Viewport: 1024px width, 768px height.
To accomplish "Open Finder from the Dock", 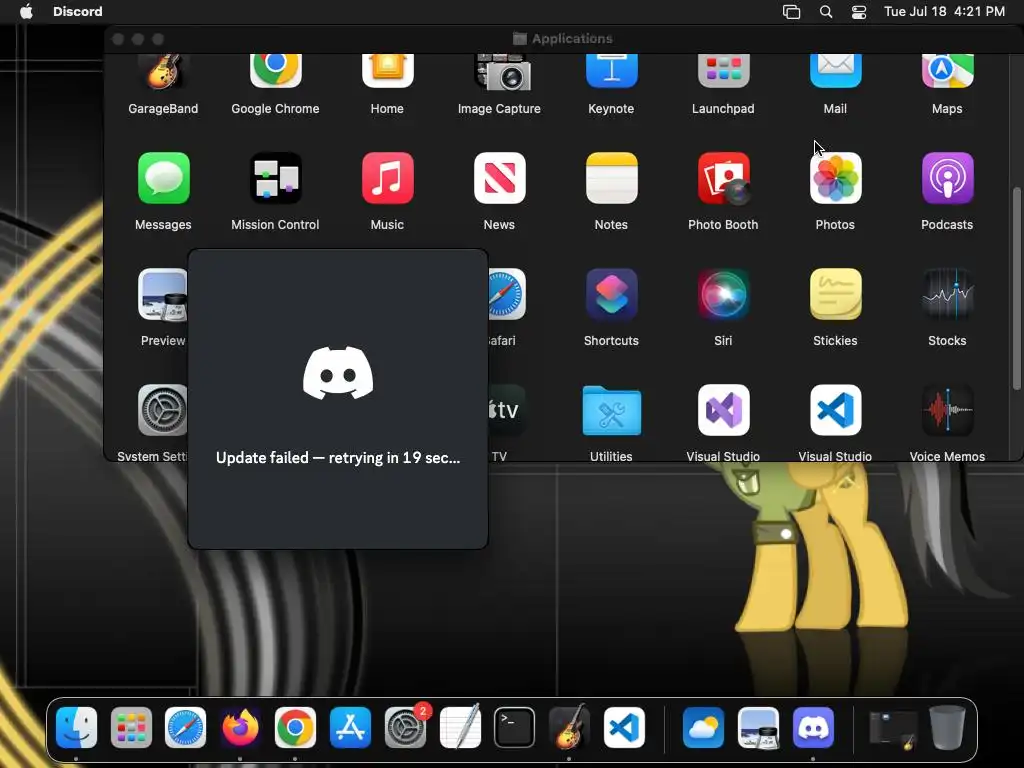I will click(76, 728).
